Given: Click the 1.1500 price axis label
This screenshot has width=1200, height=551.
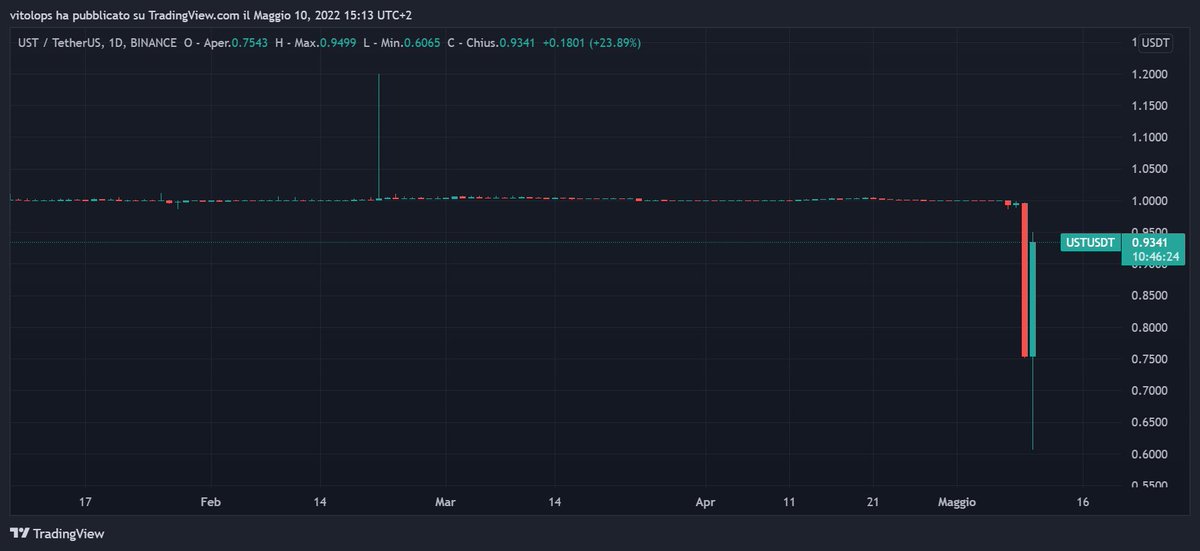Looking at the screenshot, I should click(x=1149, y=106).
